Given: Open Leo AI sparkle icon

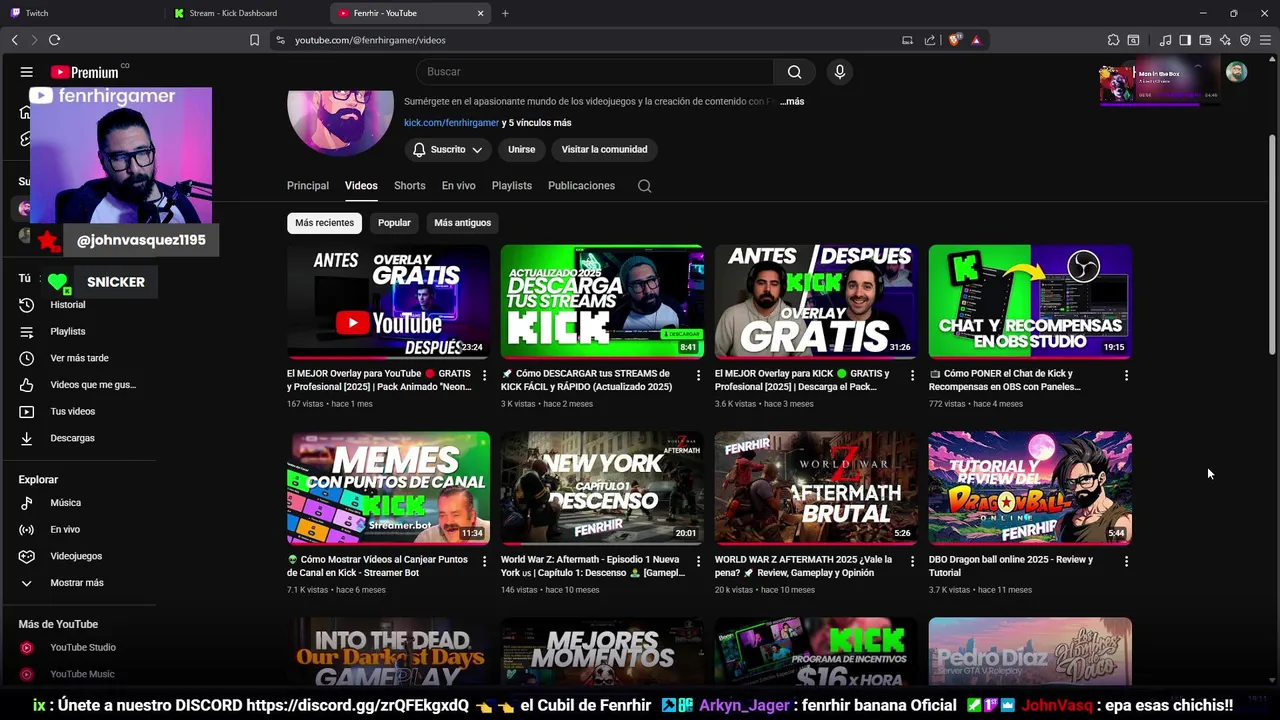Looking at the screenshot, I should point(1225,40).
